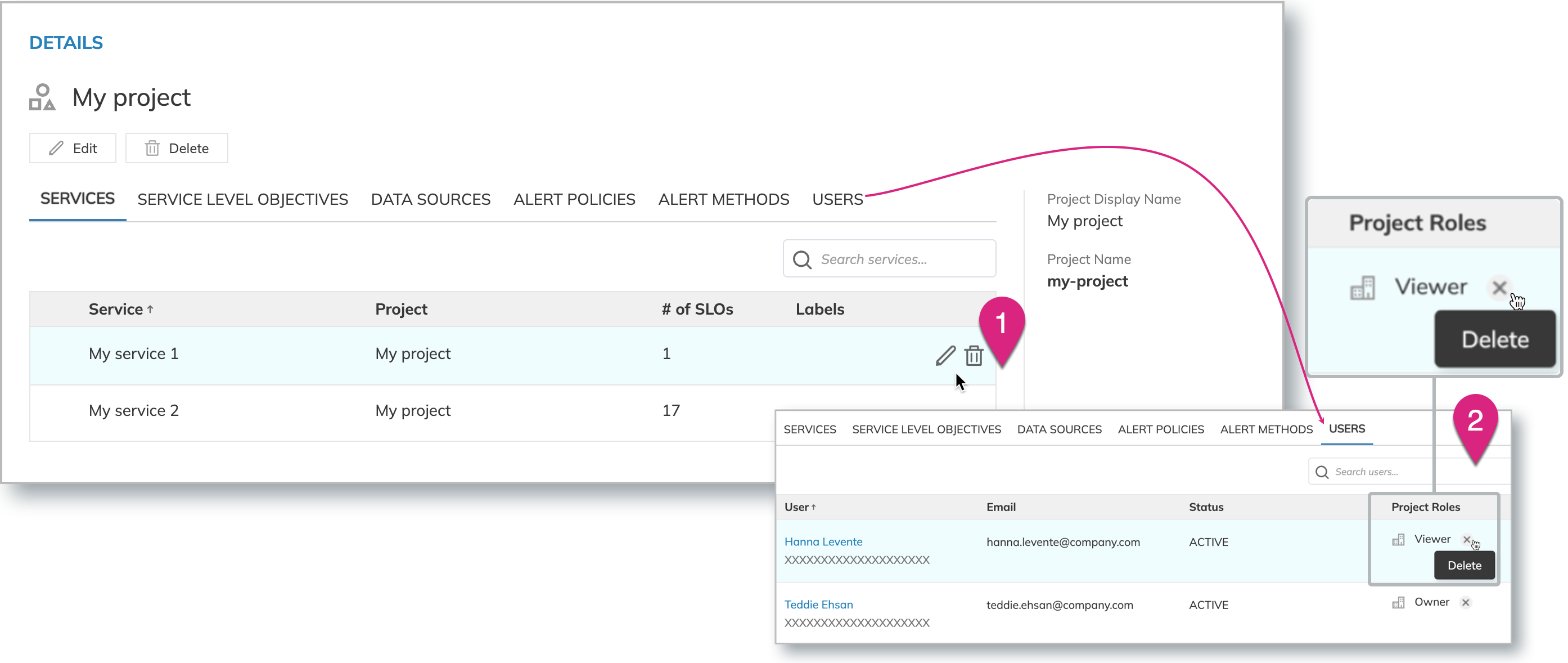Click the magnifier icon in Search users
Viewport: 1568px width, 663px height.
click(x=1322, y=472)
